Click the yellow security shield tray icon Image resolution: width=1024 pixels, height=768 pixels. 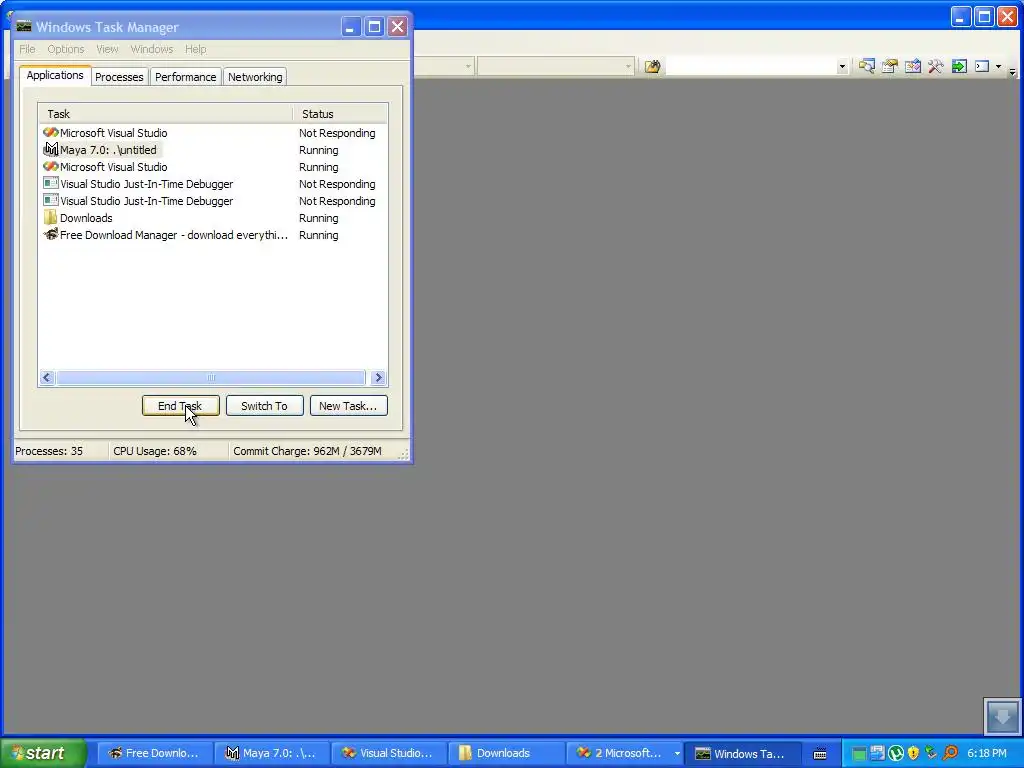pyautogui.click(x=914, y=753)
